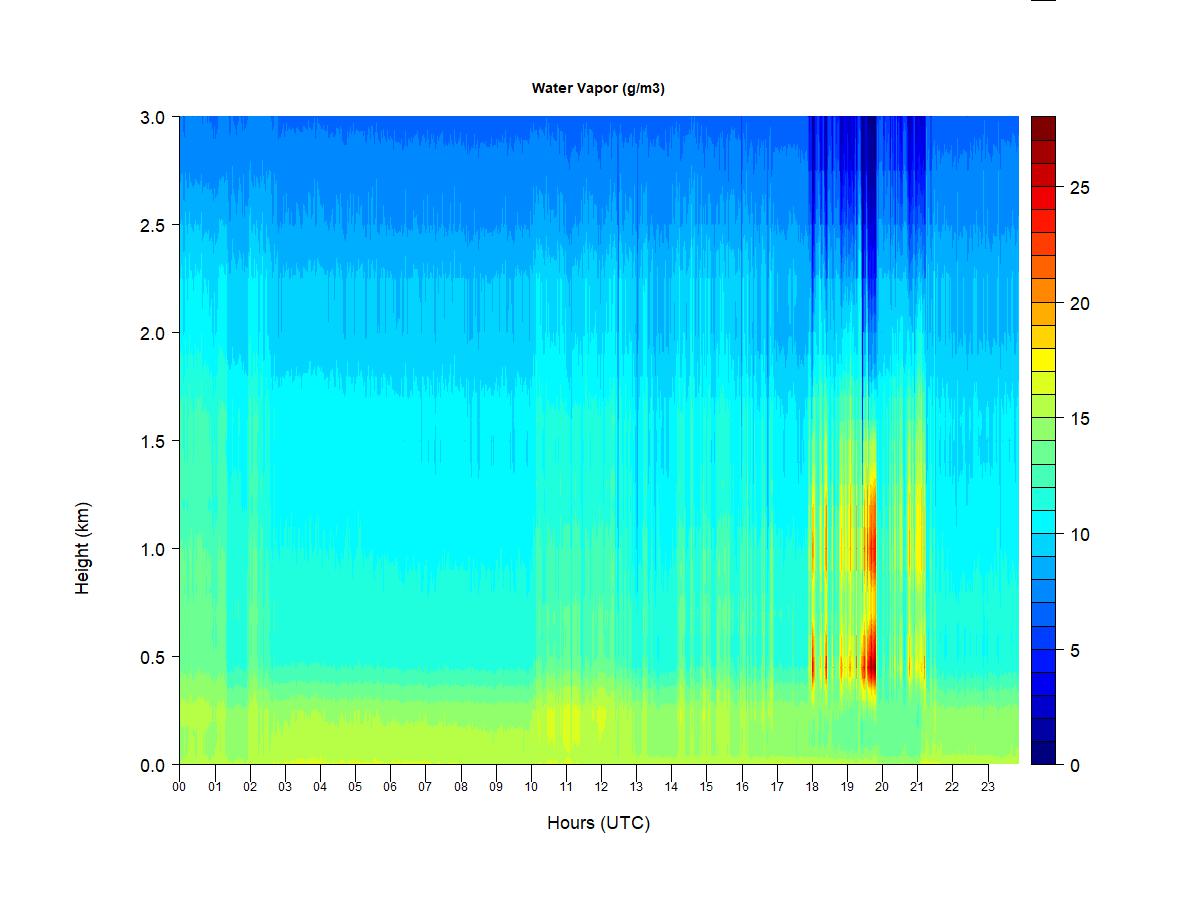Select the hour tick label "10"
Viewport: 1200px width, 900px height.
click(530, 786)
